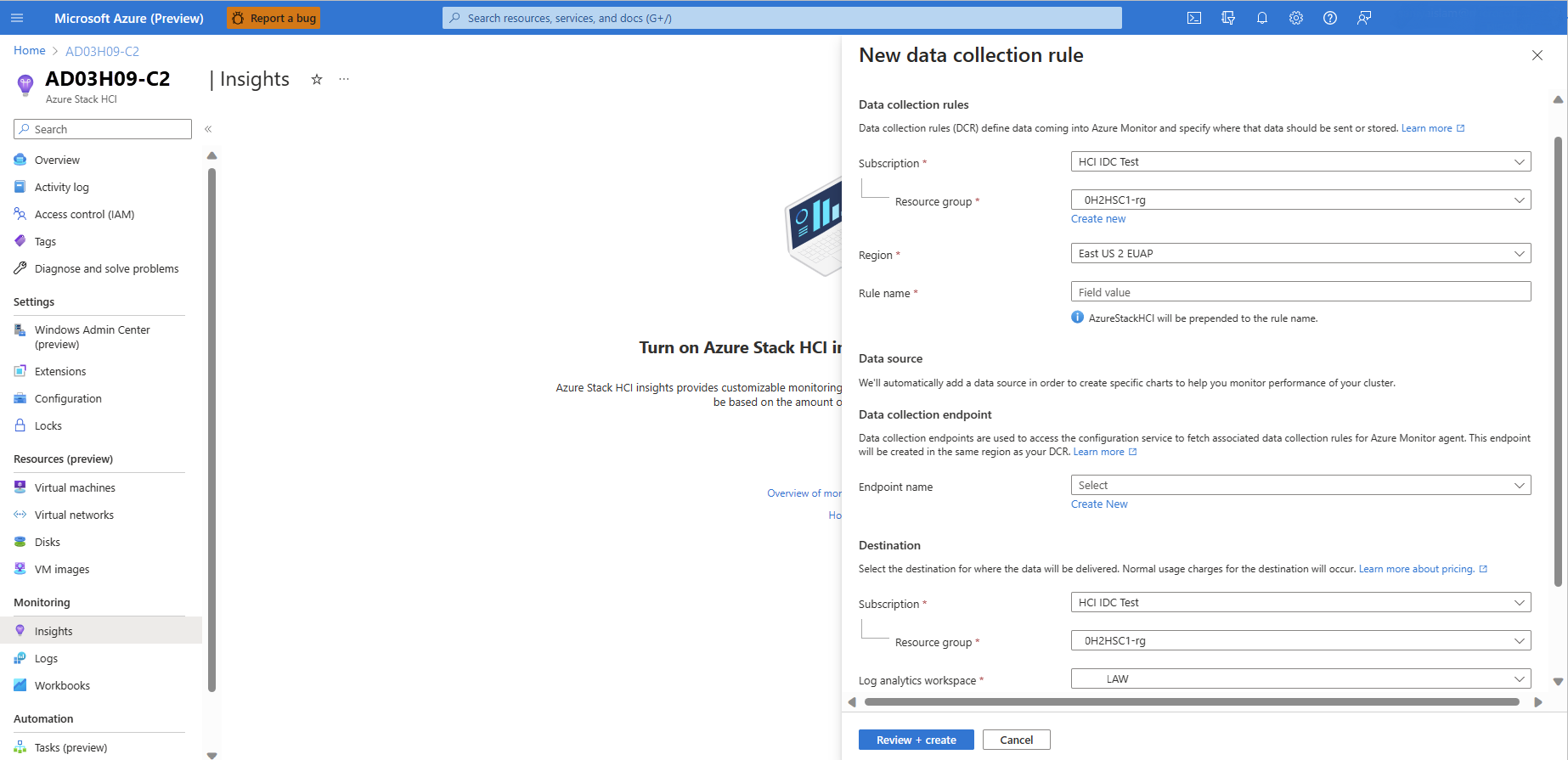Open the Endpoint name Select dropdown

click(1300, 485)
